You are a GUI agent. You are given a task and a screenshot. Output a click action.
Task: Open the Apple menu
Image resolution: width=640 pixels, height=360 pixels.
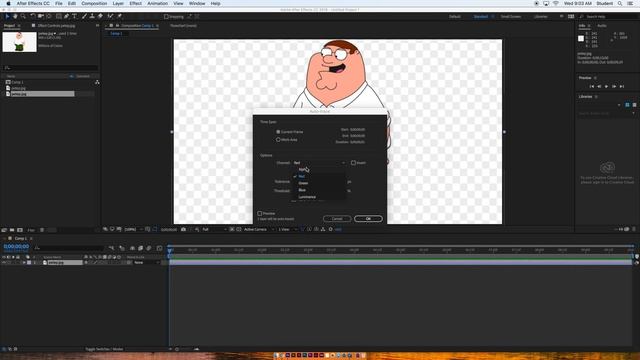tap(8, 3)
